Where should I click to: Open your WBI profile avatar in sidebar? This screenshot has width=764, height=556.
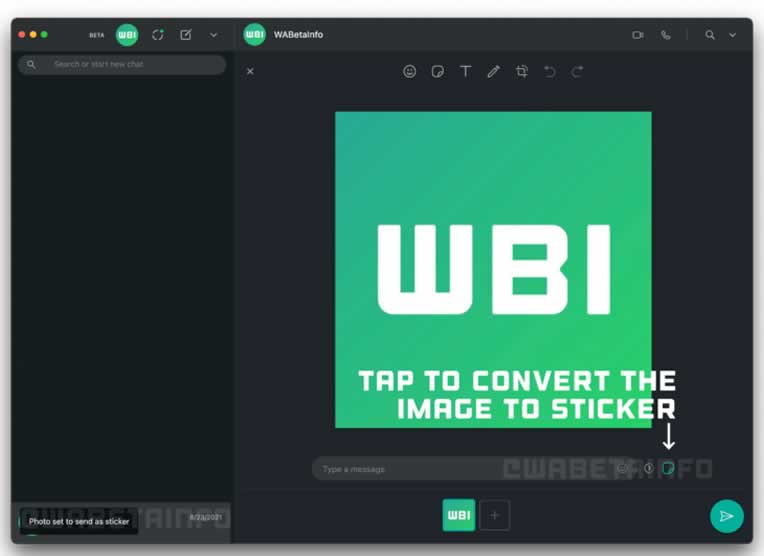coord(127,35)
